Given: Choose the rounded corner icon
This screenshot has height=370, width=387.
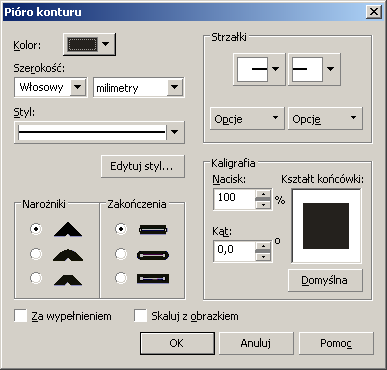Looking at the screenshot, I should click(x=68, y=255).
